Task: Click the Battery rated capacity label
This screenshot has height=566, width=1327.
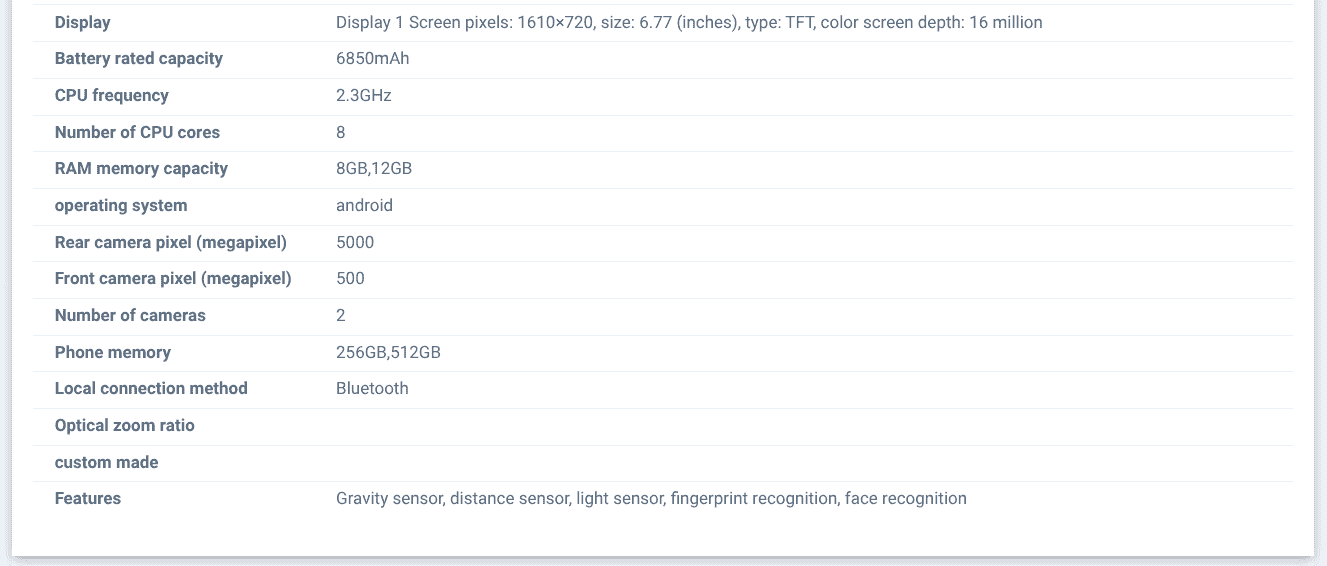Action: pos(138,58)
